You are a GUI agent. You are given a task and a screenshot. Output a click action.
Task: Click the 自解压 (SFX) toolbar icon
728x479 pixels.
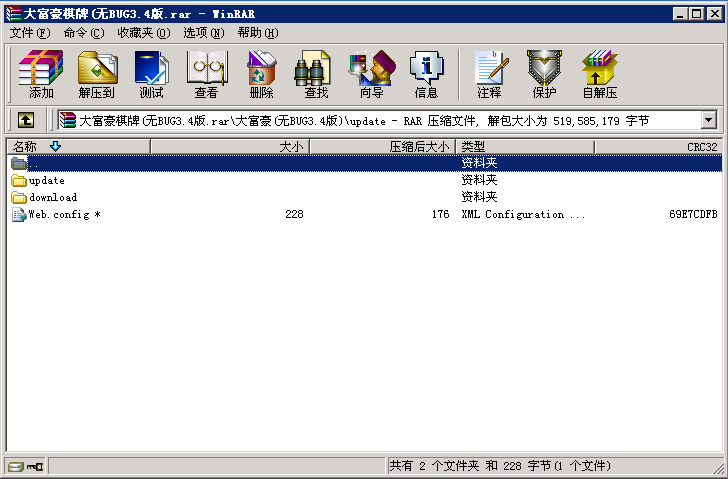[x=599, y=74]
